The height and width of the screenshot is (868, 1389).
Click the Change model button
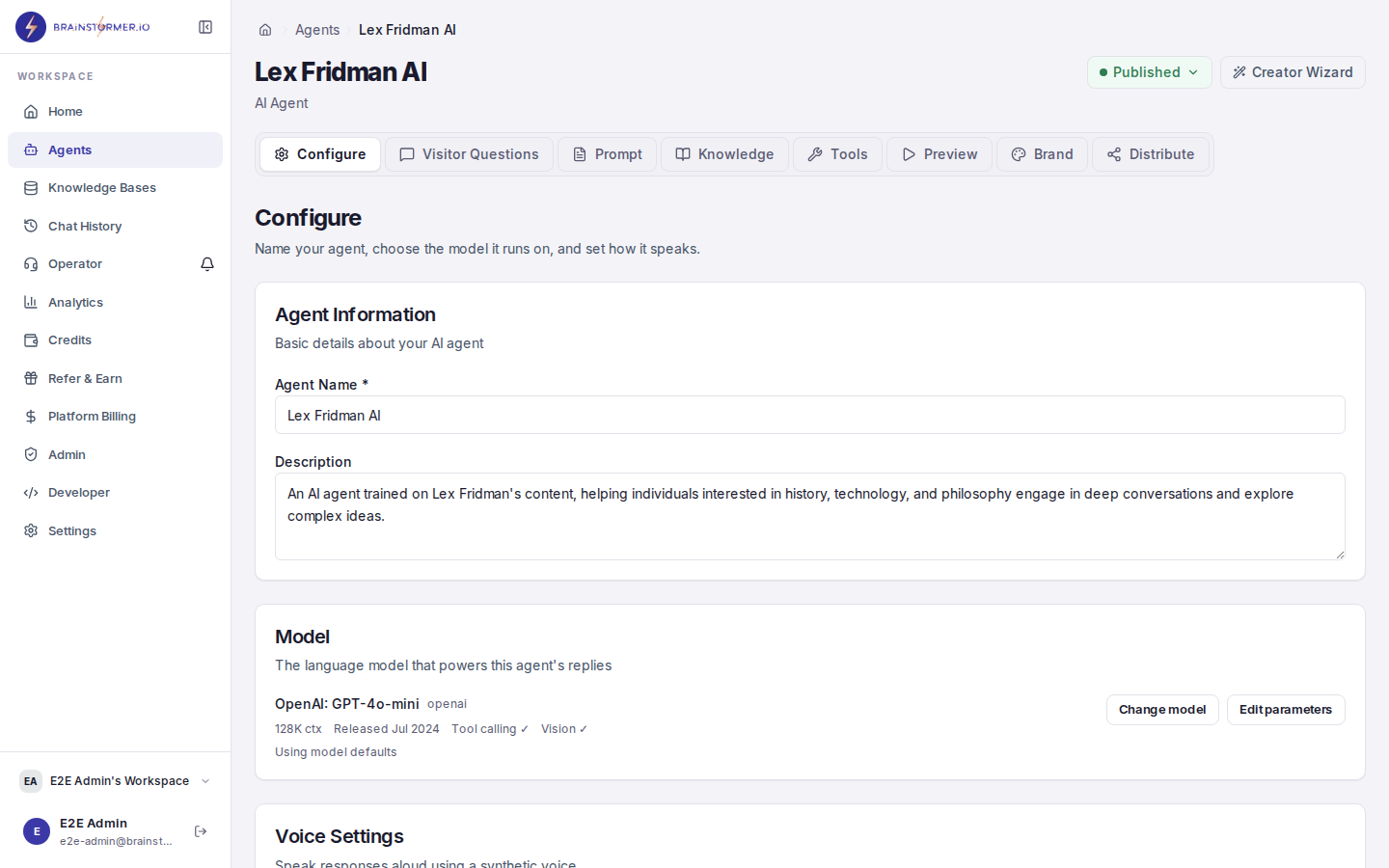[1162, 710]
